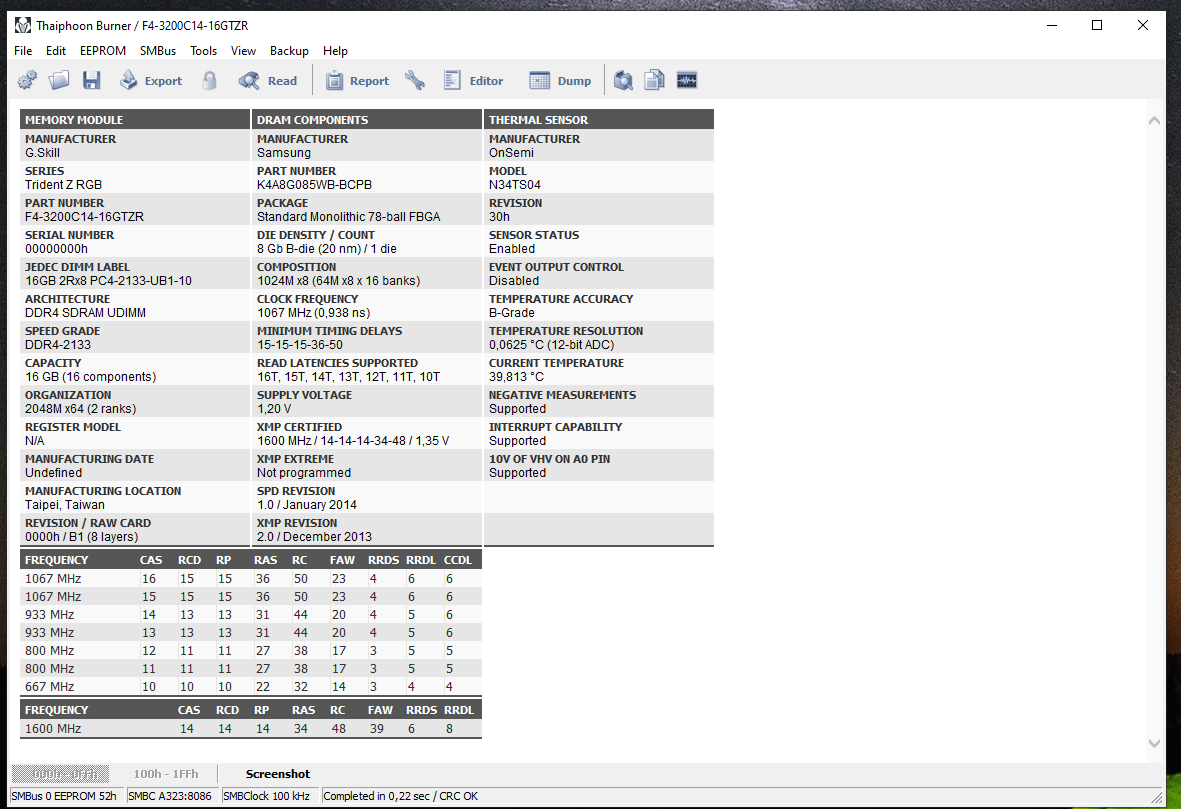Select the Screenshot tab

point(278,774)
